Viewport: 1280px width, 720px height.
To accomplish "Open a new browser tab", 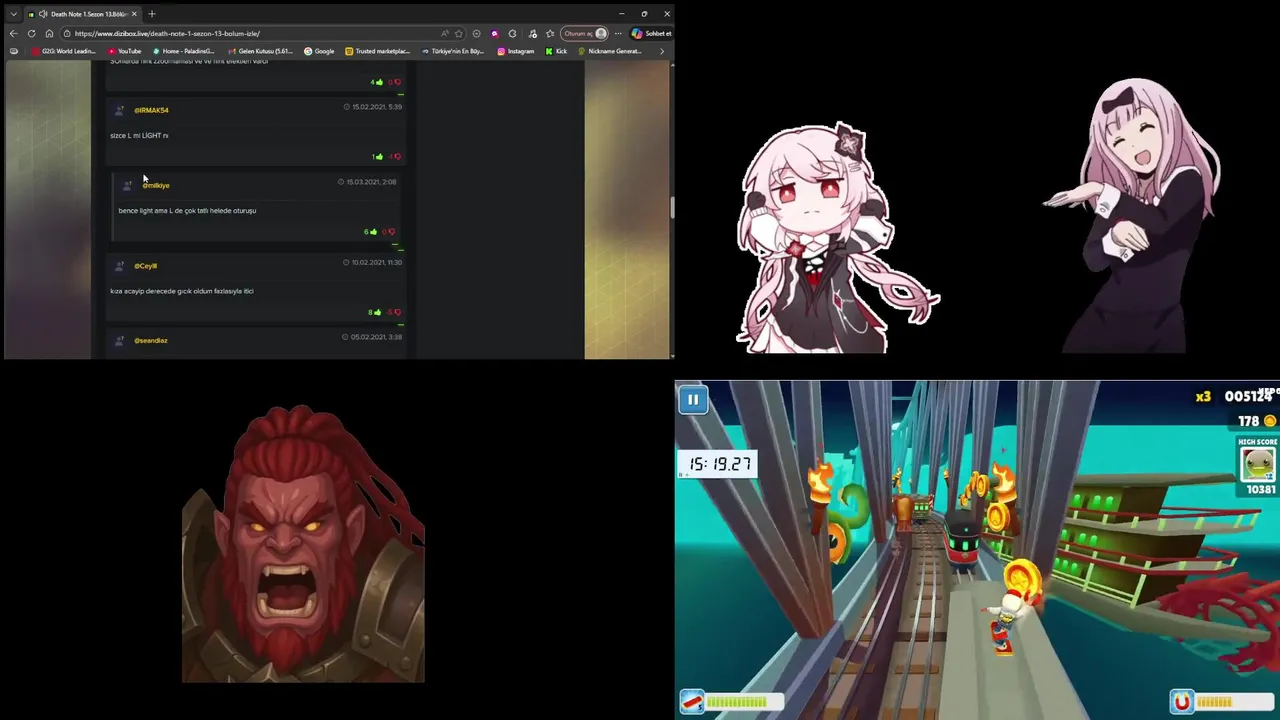I will [152, 14].
